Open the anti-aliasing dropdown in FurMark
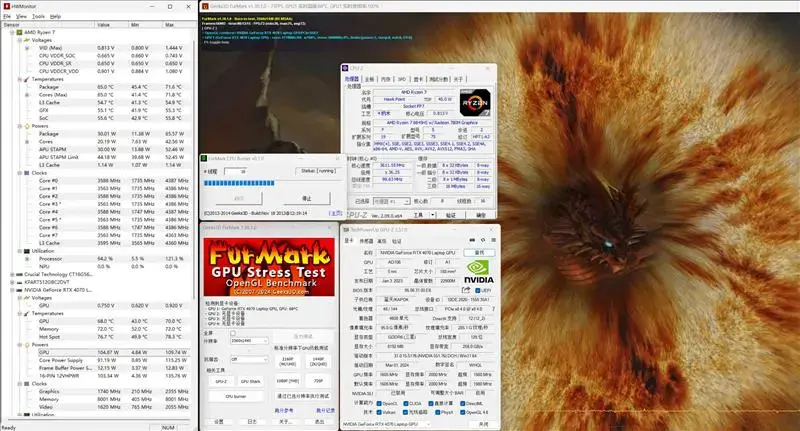 249,359
